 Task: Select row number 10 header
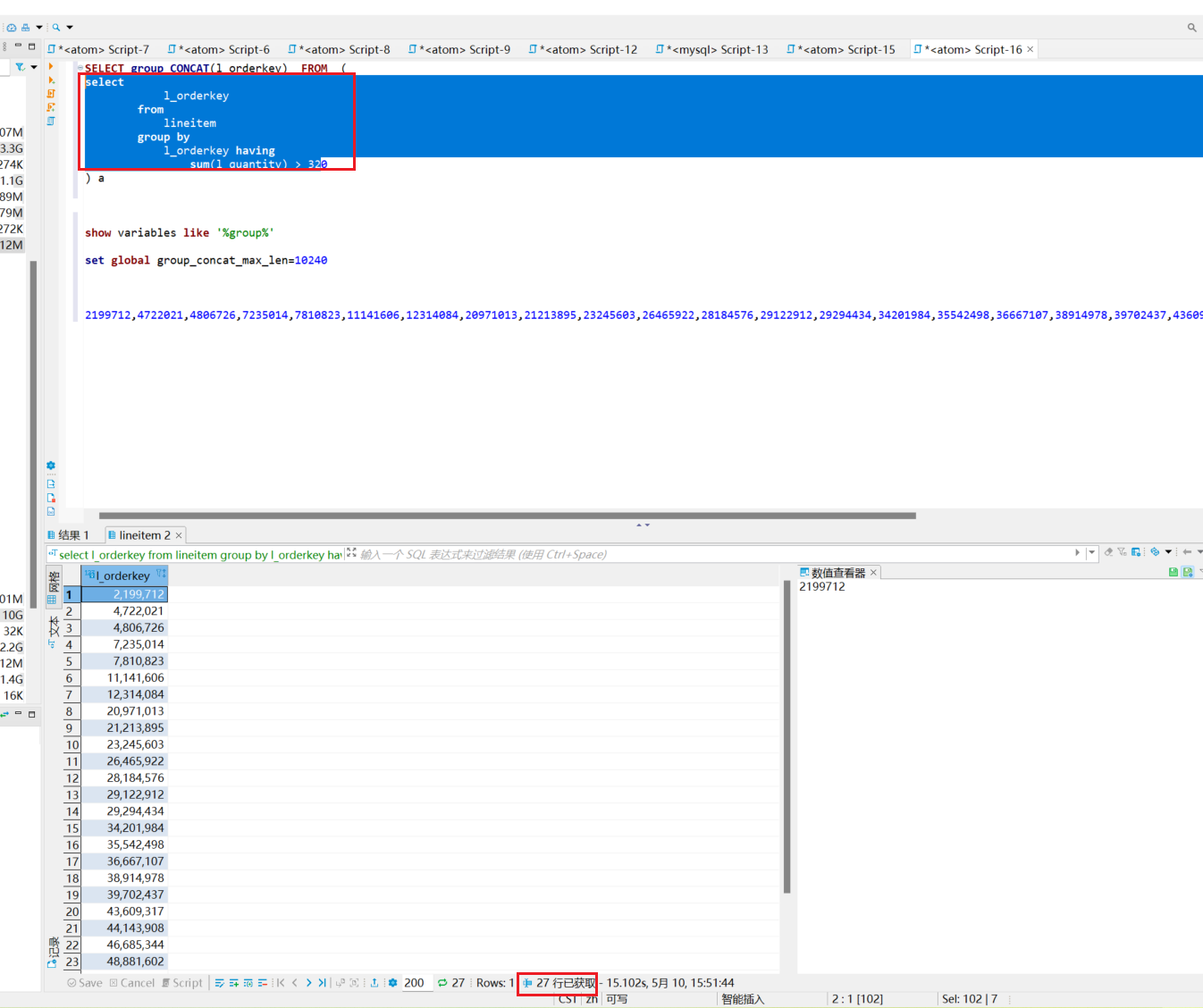(72, 744)
